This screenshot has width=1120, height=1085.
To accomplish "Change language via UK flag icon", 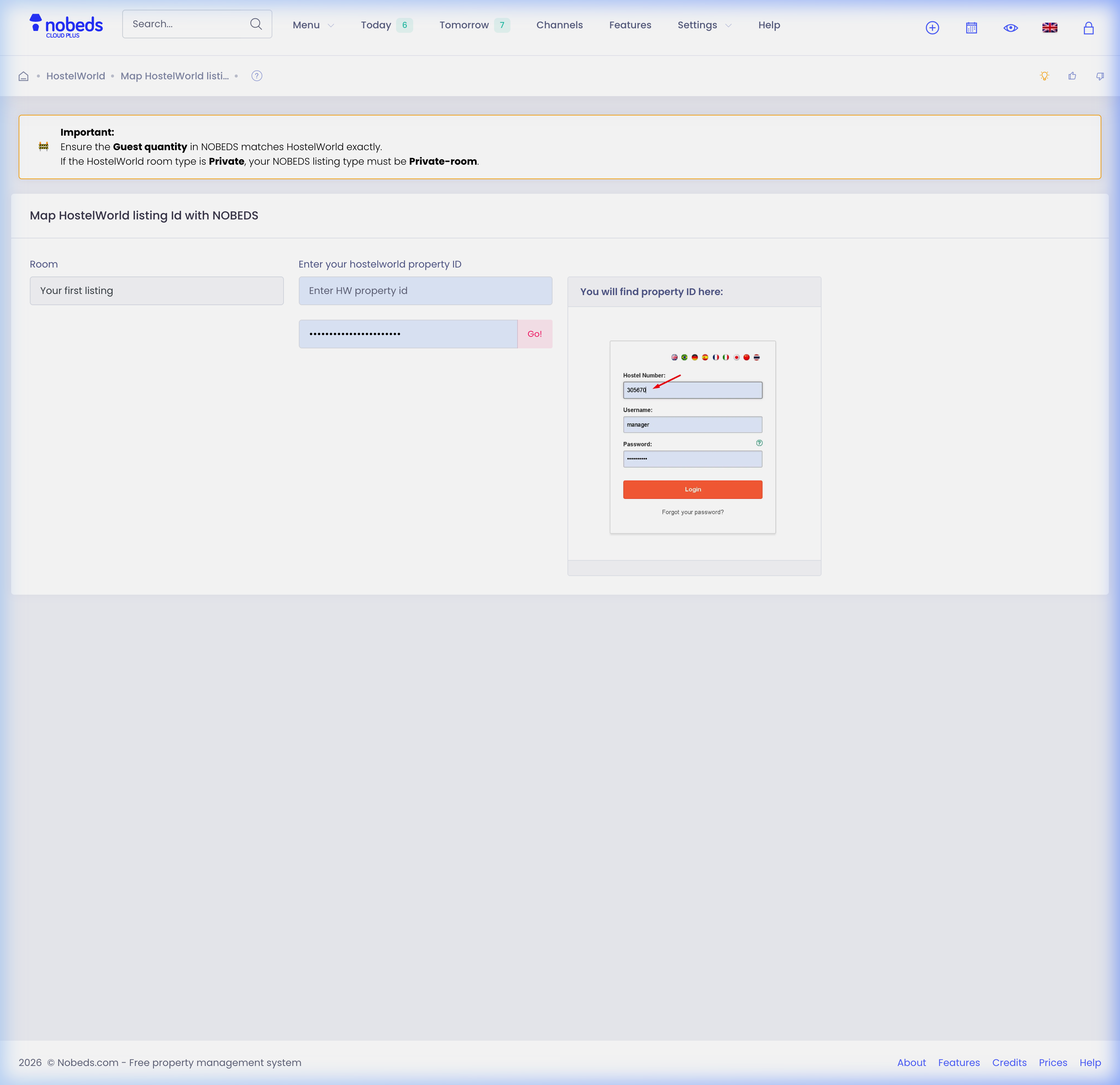I will (1050, 28).
